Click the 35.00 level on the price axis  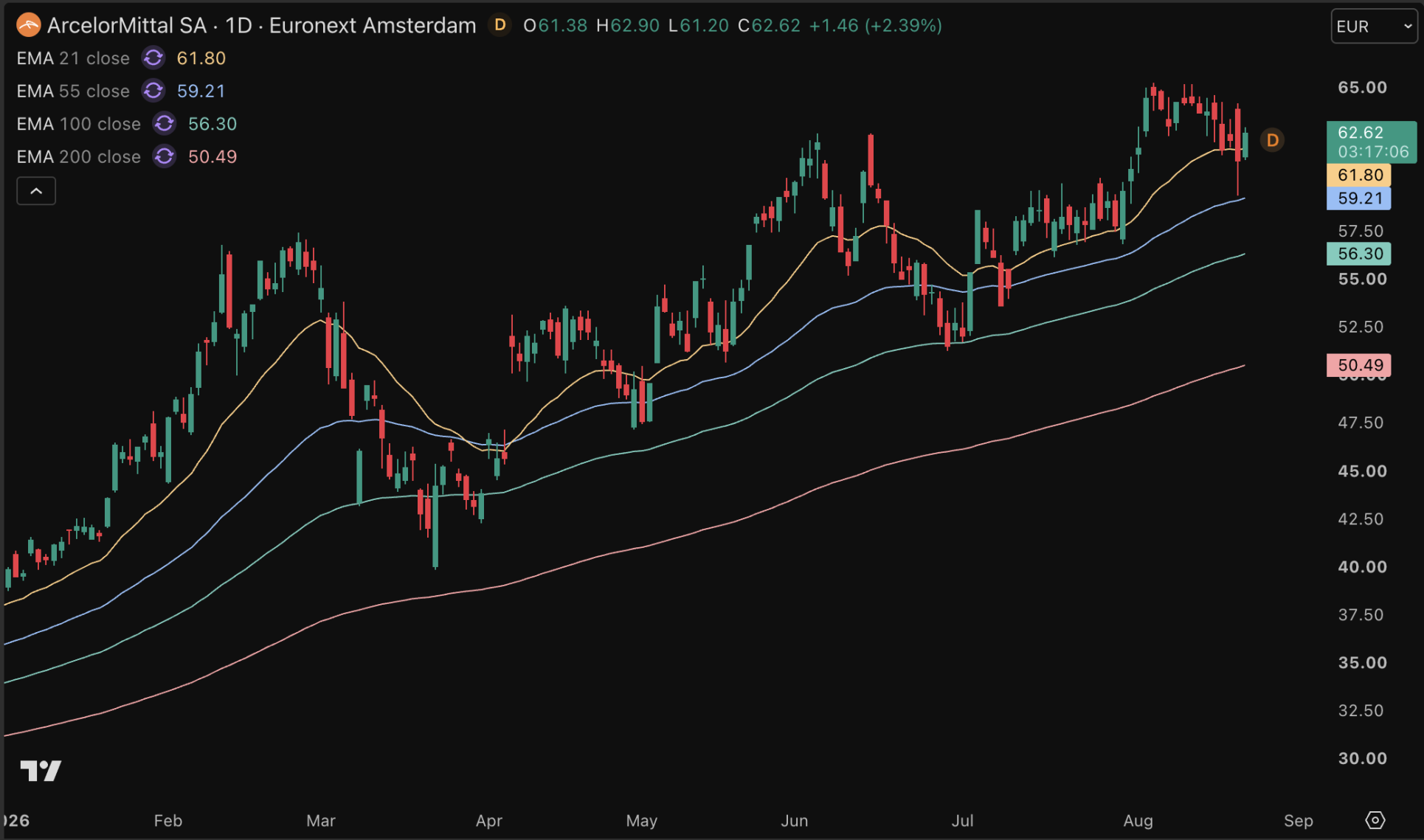tap(1362, 662)
